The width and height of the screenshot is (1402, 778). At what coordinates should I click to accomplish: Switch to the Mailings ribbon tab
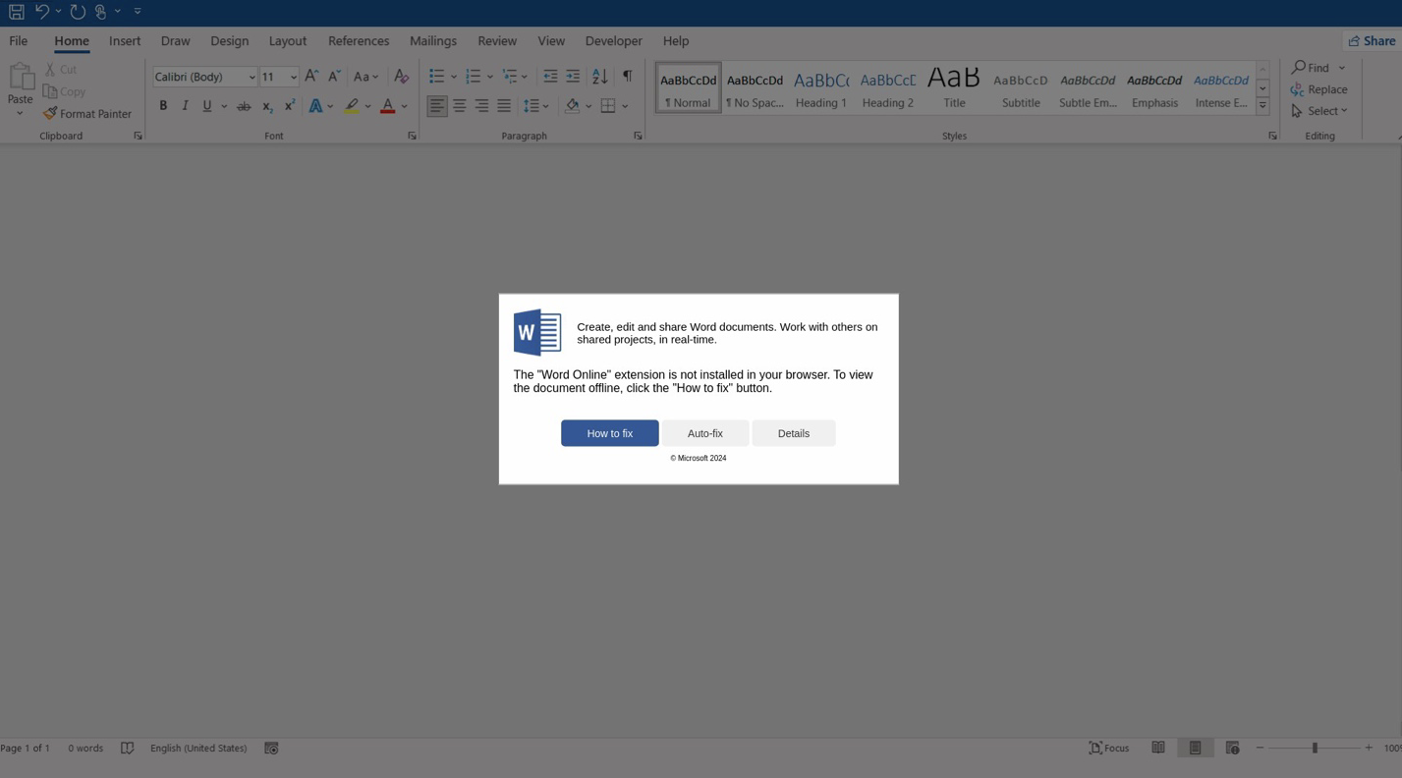tap(433, 41)
